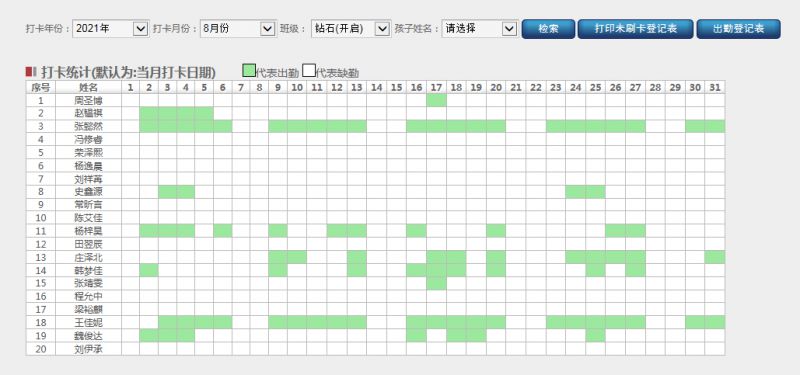Select the 姓名 column header
The height and width of the screenshot is (375, 800).
tap(88, 87)
